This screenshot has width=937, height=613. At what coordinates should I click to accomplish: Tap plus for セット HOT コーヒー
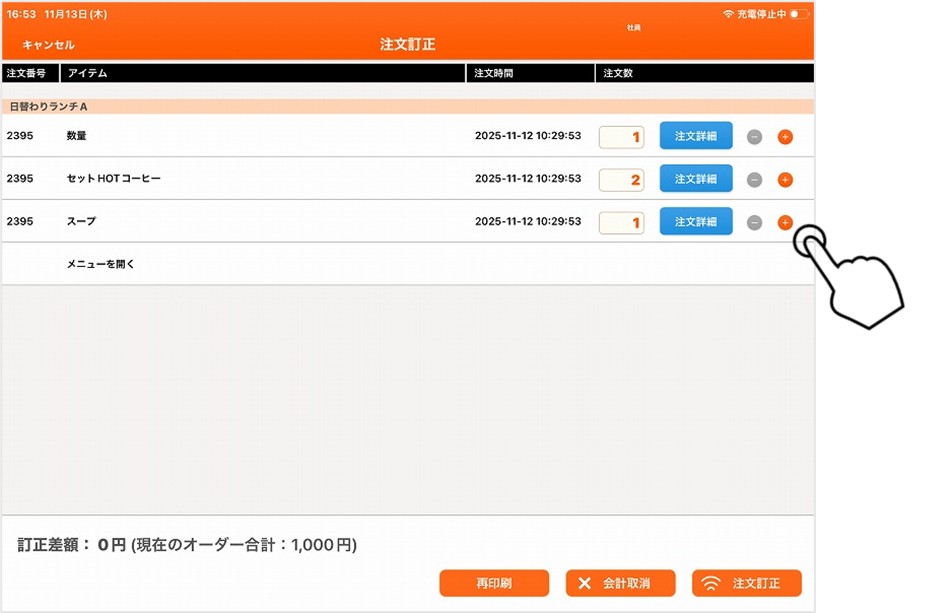tap(785, 180)
